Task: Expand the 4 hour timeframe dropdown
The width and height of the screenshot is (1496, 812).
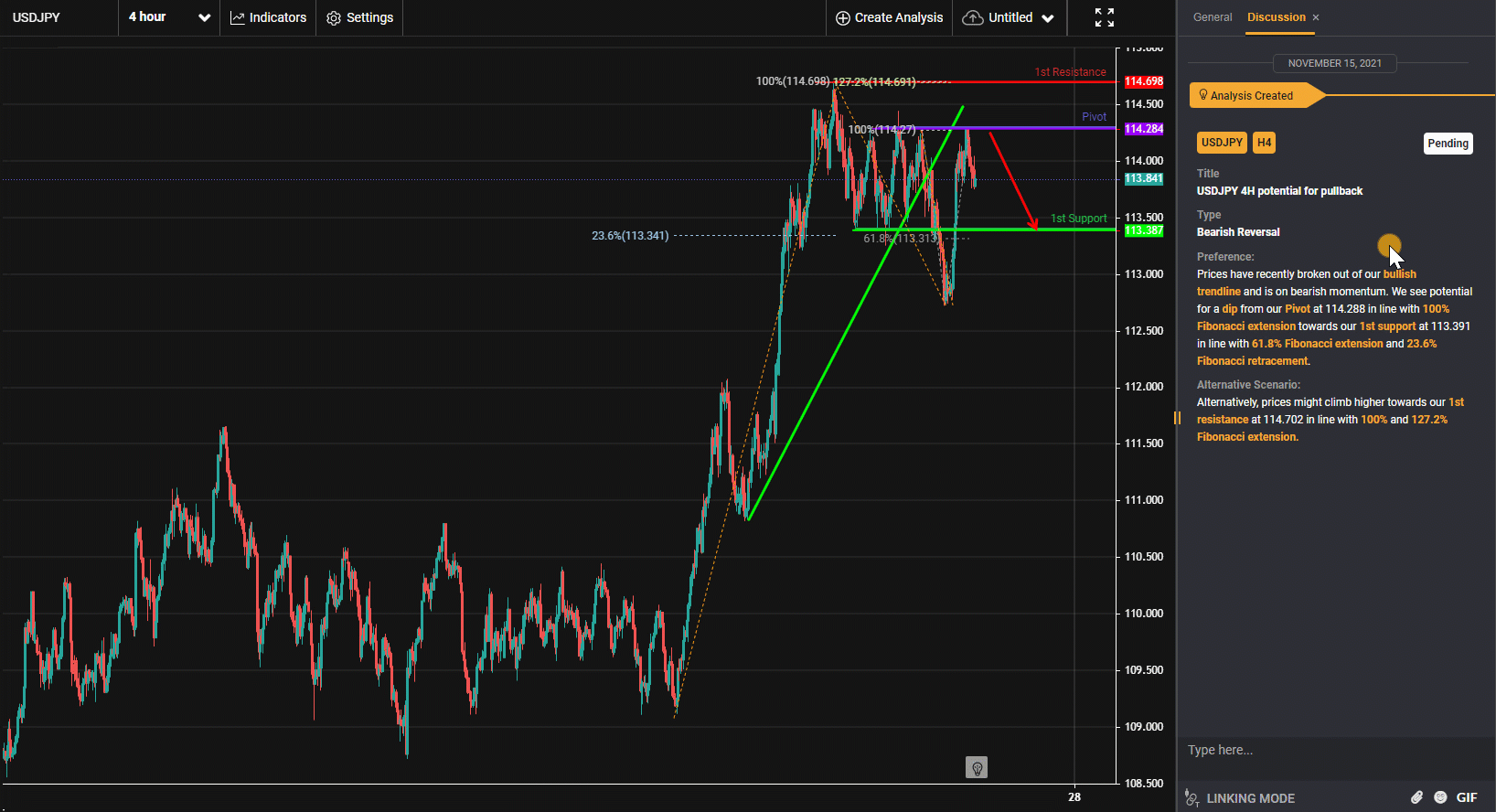Action: (x=169, y=17)
